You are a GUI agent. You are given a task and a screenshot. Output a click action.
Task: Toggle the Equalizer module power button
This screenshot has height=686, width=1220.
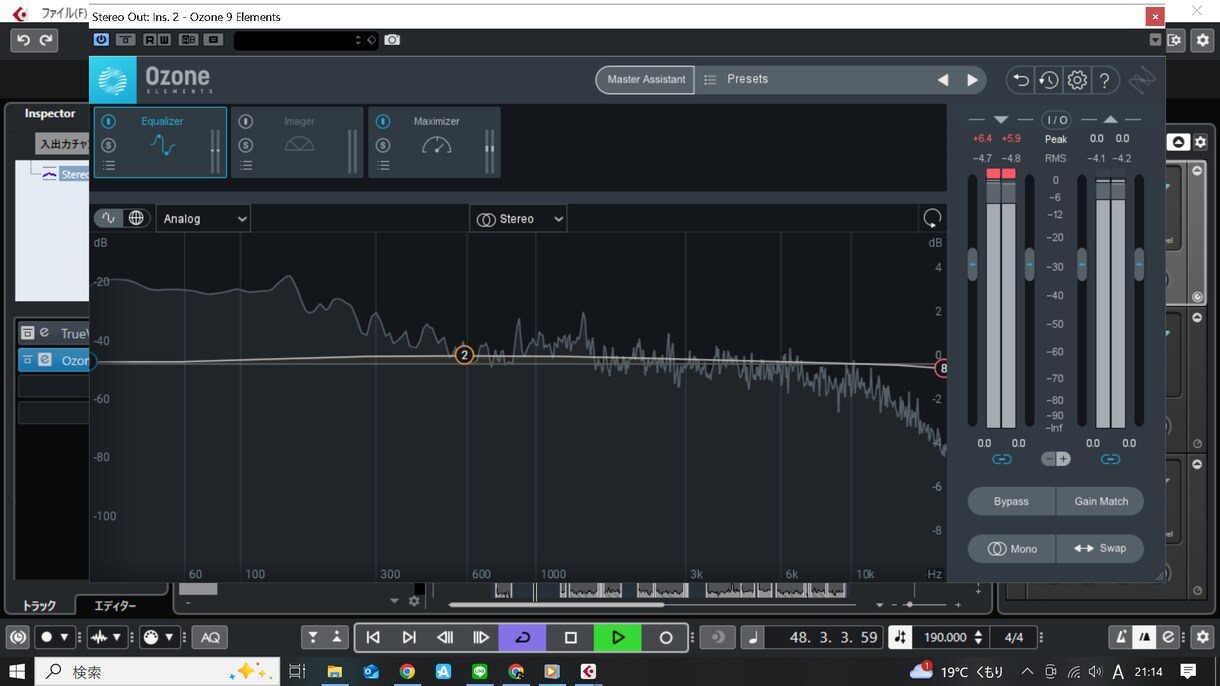click(x=109, y=121)
